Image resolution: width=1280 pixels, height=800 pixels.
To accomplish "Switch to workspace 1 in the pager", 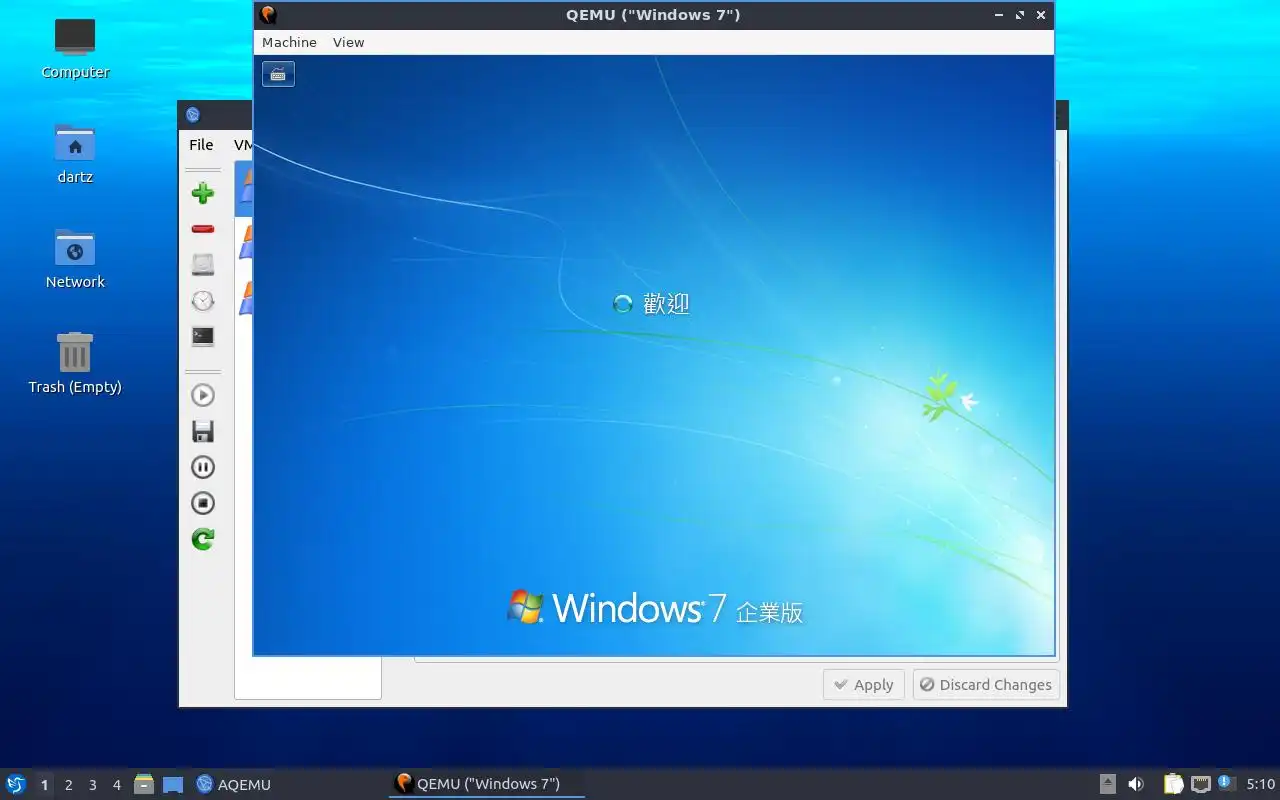I will pos(44,785).
